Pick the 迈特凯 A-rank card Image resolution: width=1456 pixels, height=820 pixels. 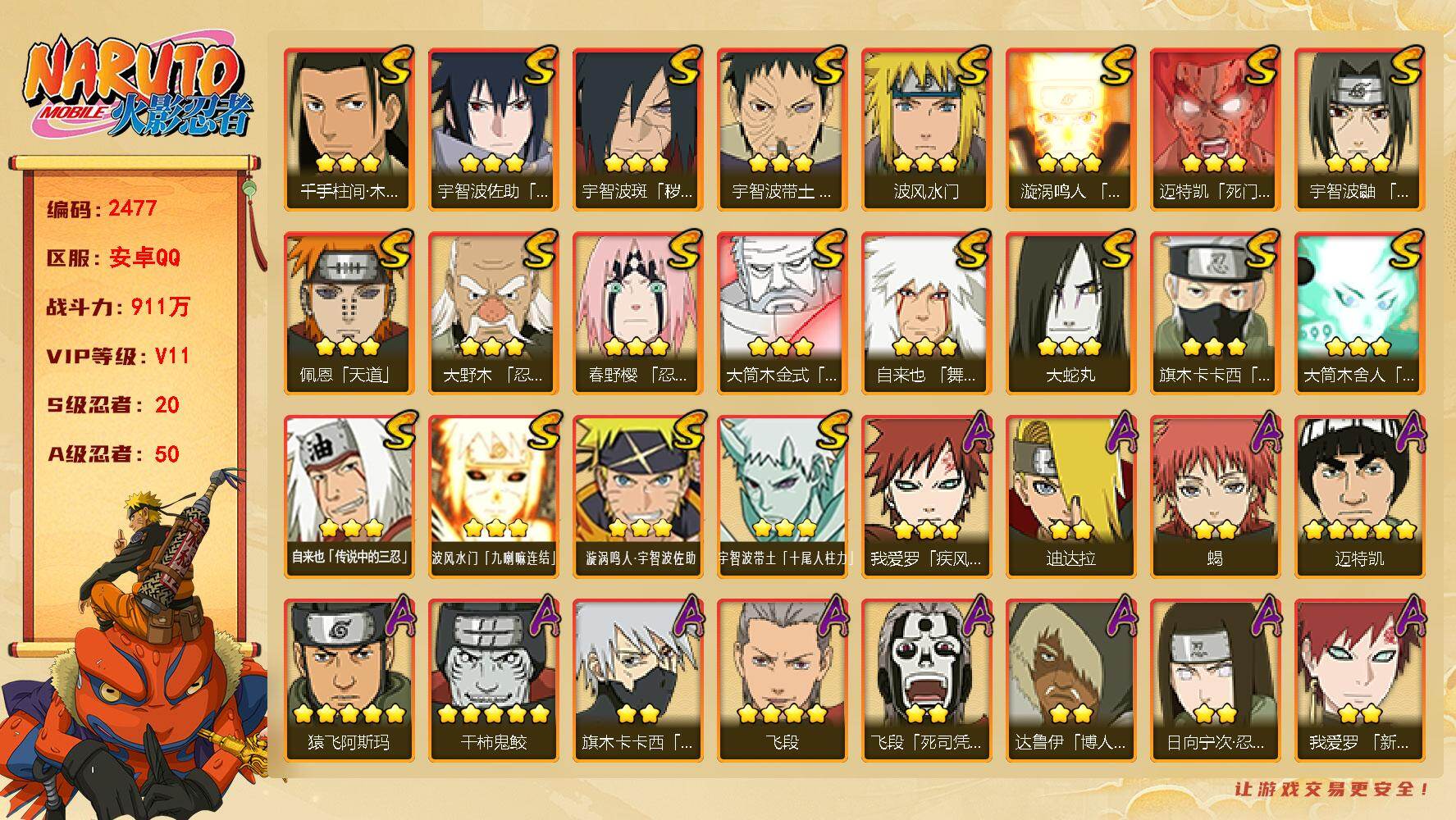1359,496
